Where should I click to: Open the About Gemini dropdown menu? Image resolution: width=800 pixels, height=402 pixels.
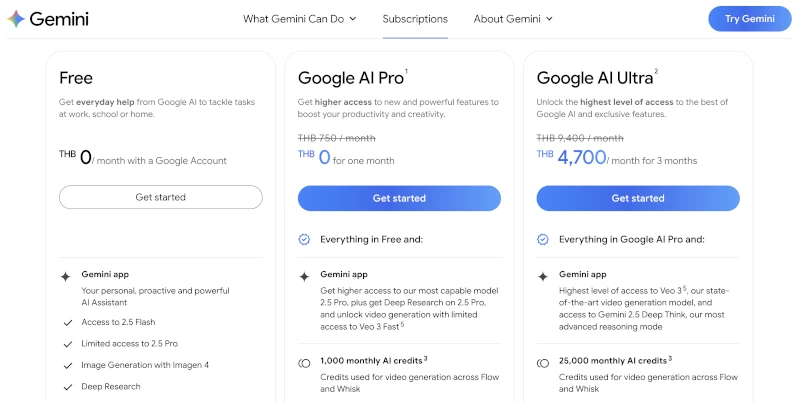(513, 19)
